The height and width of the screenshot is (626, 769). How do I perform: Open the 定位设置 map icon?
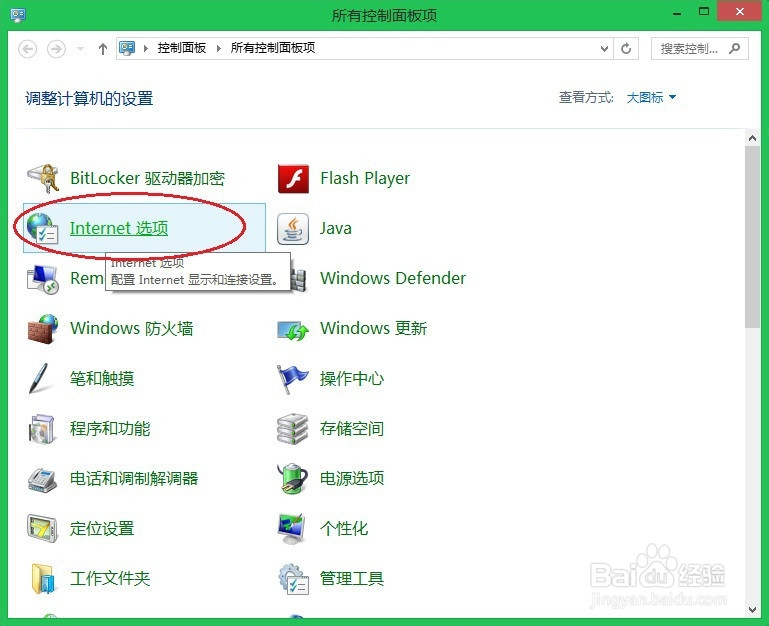click(x=43, y=529)
